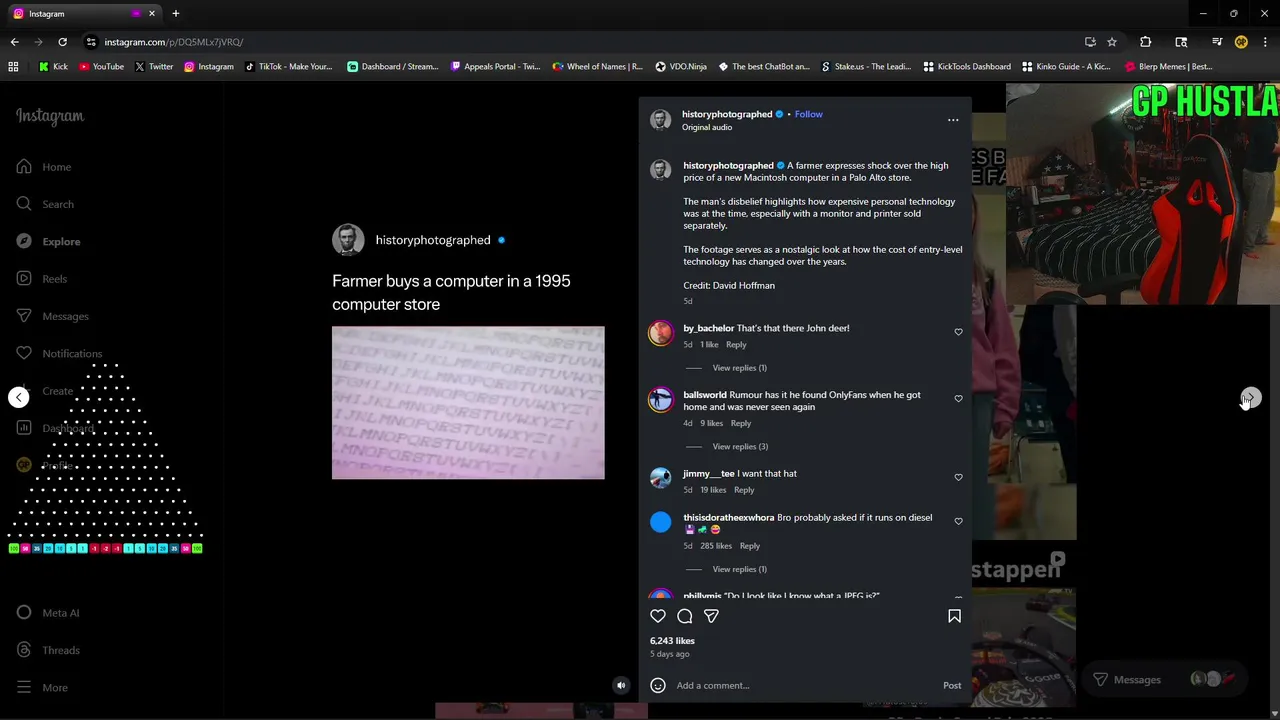
Task: Open the YouTube bookmark
Action: [x=101, y=67]
